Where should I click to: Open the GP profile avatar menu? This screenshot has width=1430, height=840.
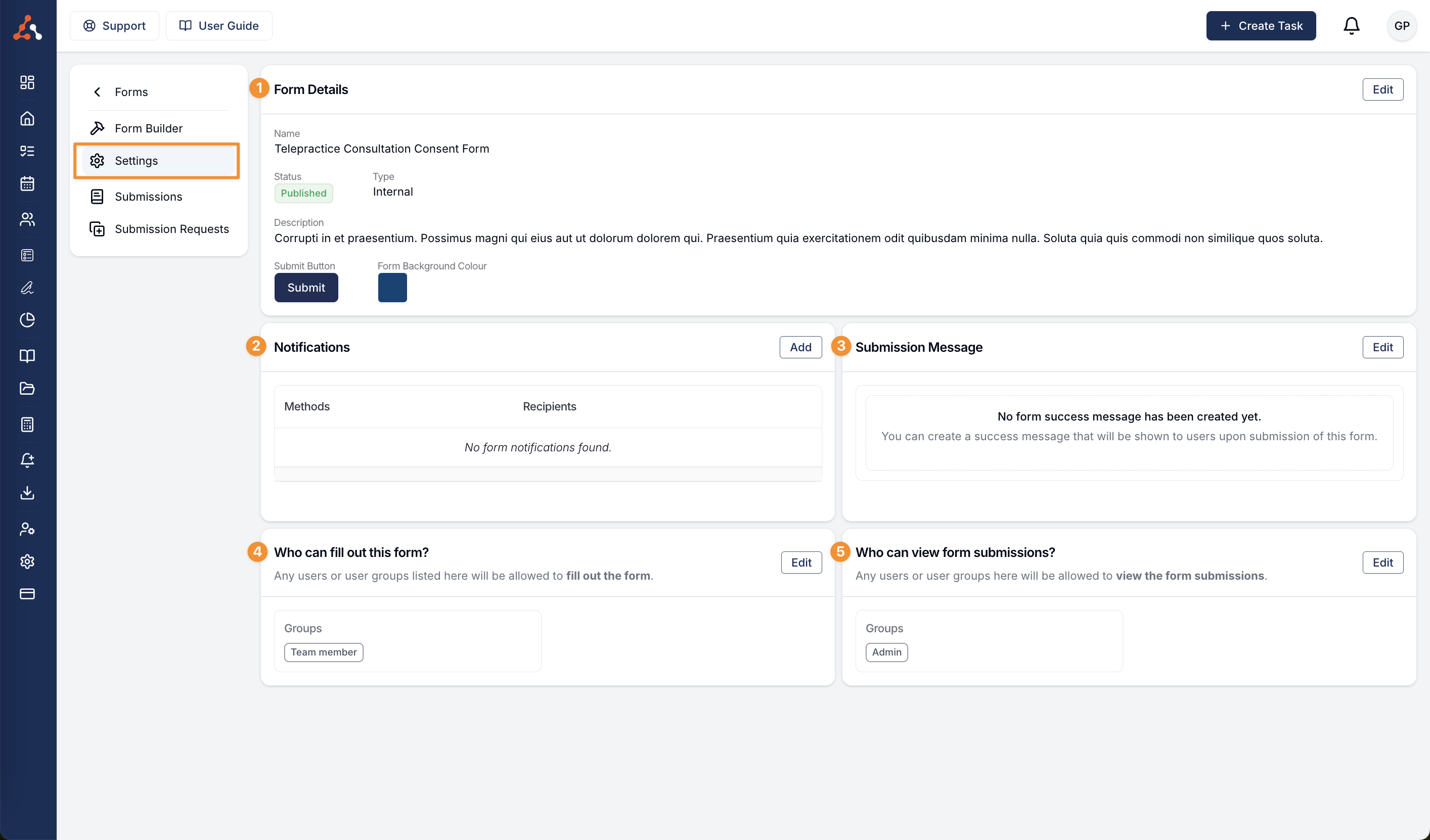(x=1402, y=26)
